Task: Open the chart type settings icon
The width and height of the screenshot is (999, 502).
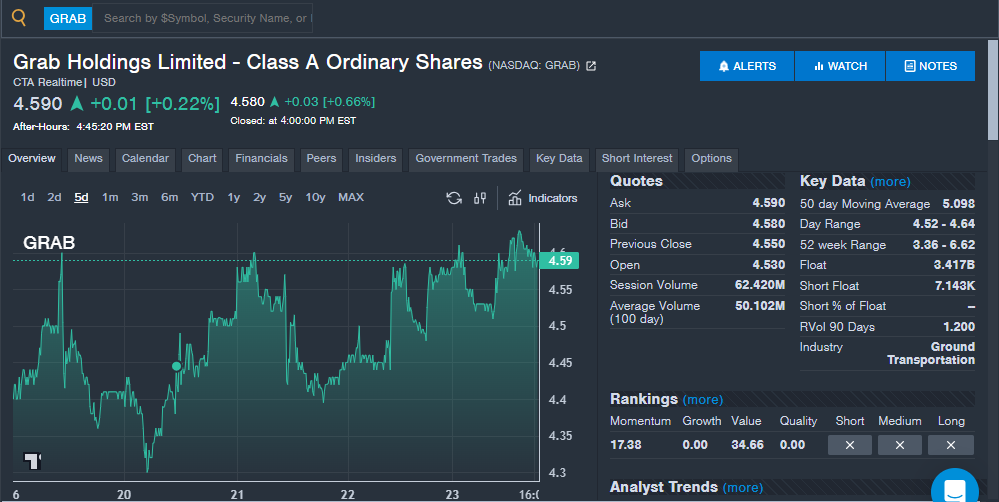Action: (480, 198)
